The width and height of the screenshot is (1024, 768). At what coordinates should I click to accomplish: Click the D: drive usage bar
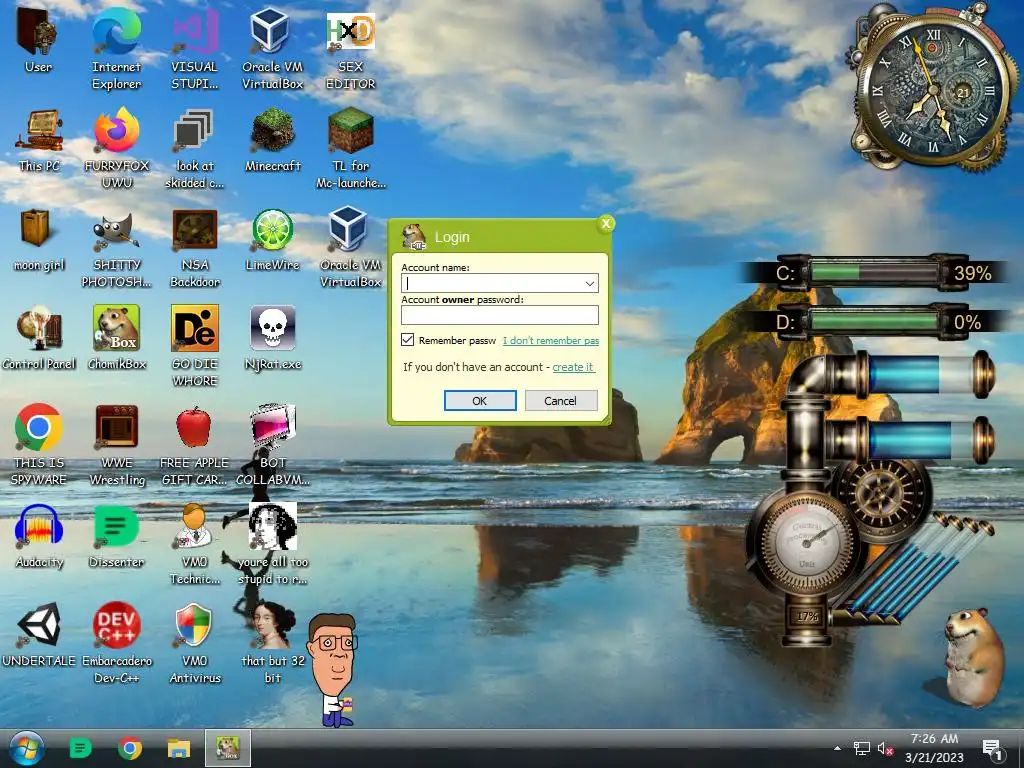click(873, 321)
